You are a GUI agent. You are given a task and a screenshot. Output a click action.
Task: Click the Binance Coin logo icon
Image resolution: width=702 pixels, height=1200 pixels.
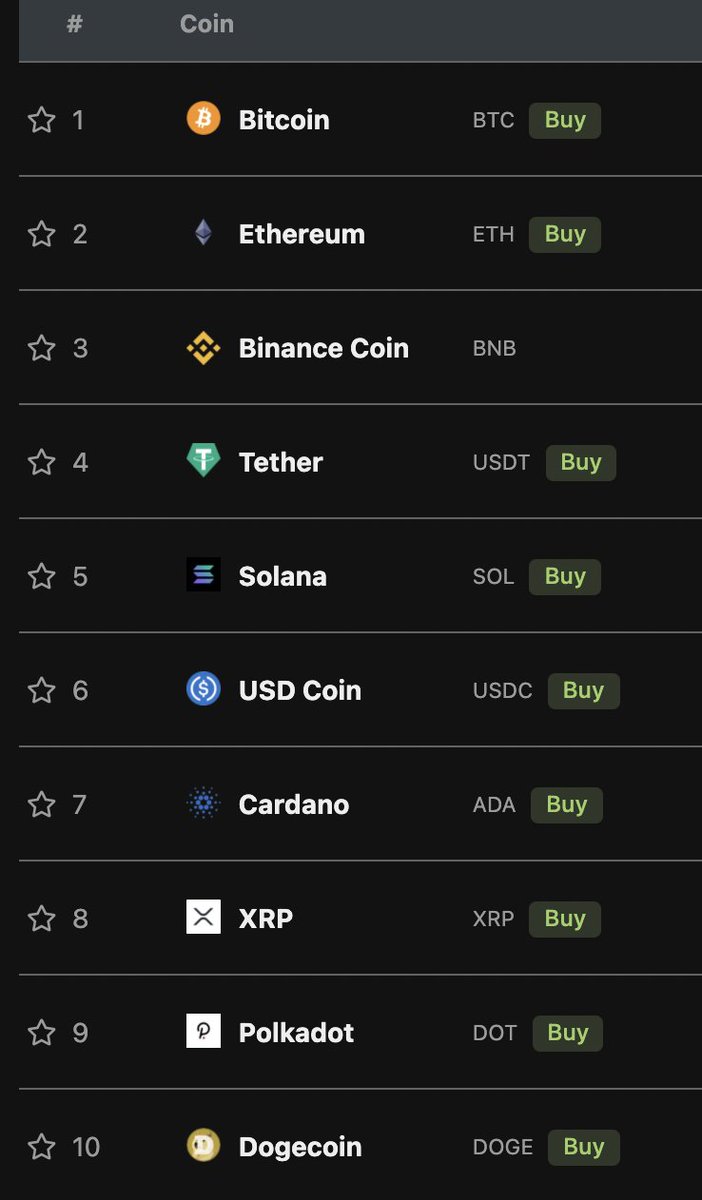coord(203,347)
